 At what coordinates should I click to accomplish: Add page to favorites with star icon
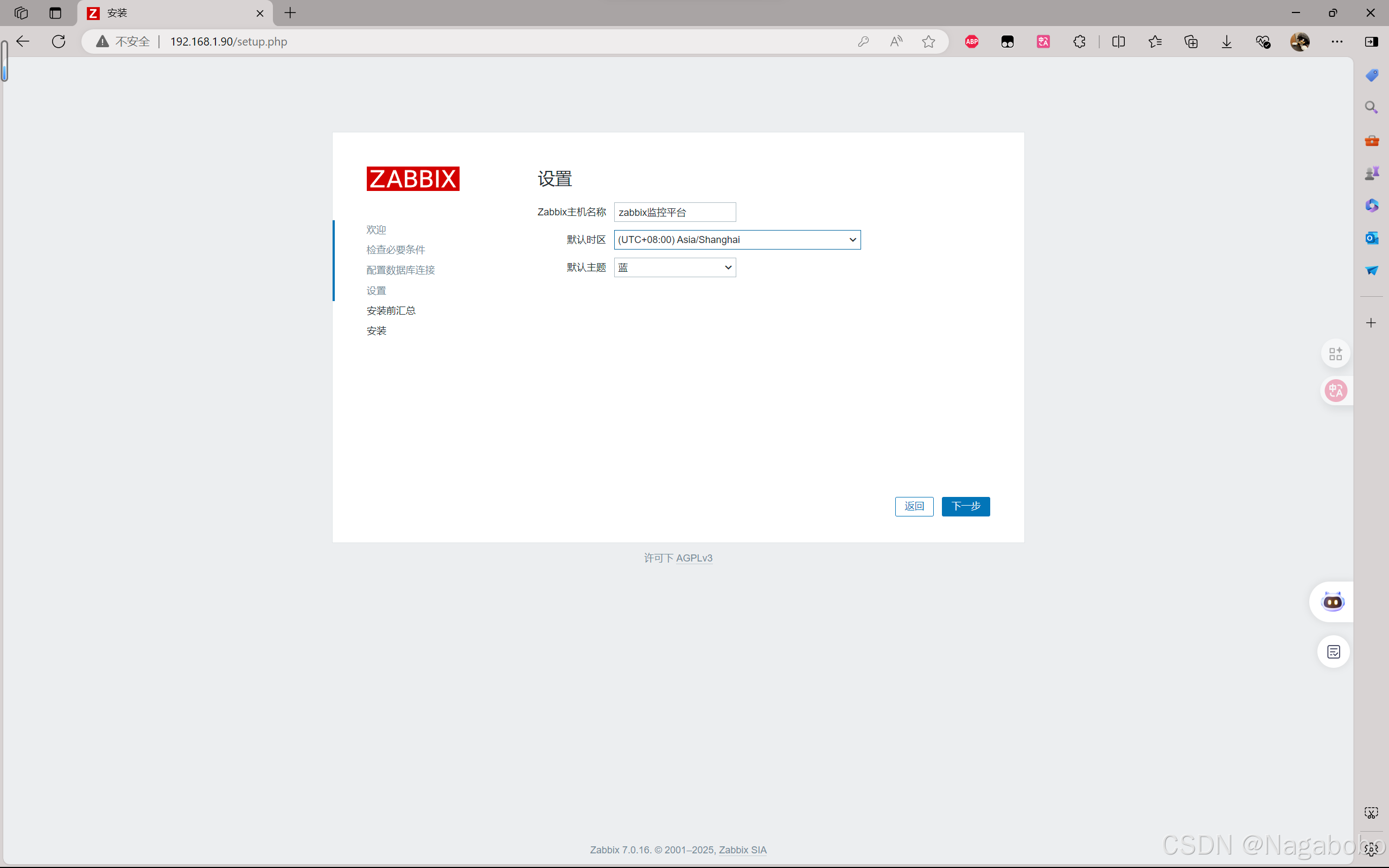(928, 41)
